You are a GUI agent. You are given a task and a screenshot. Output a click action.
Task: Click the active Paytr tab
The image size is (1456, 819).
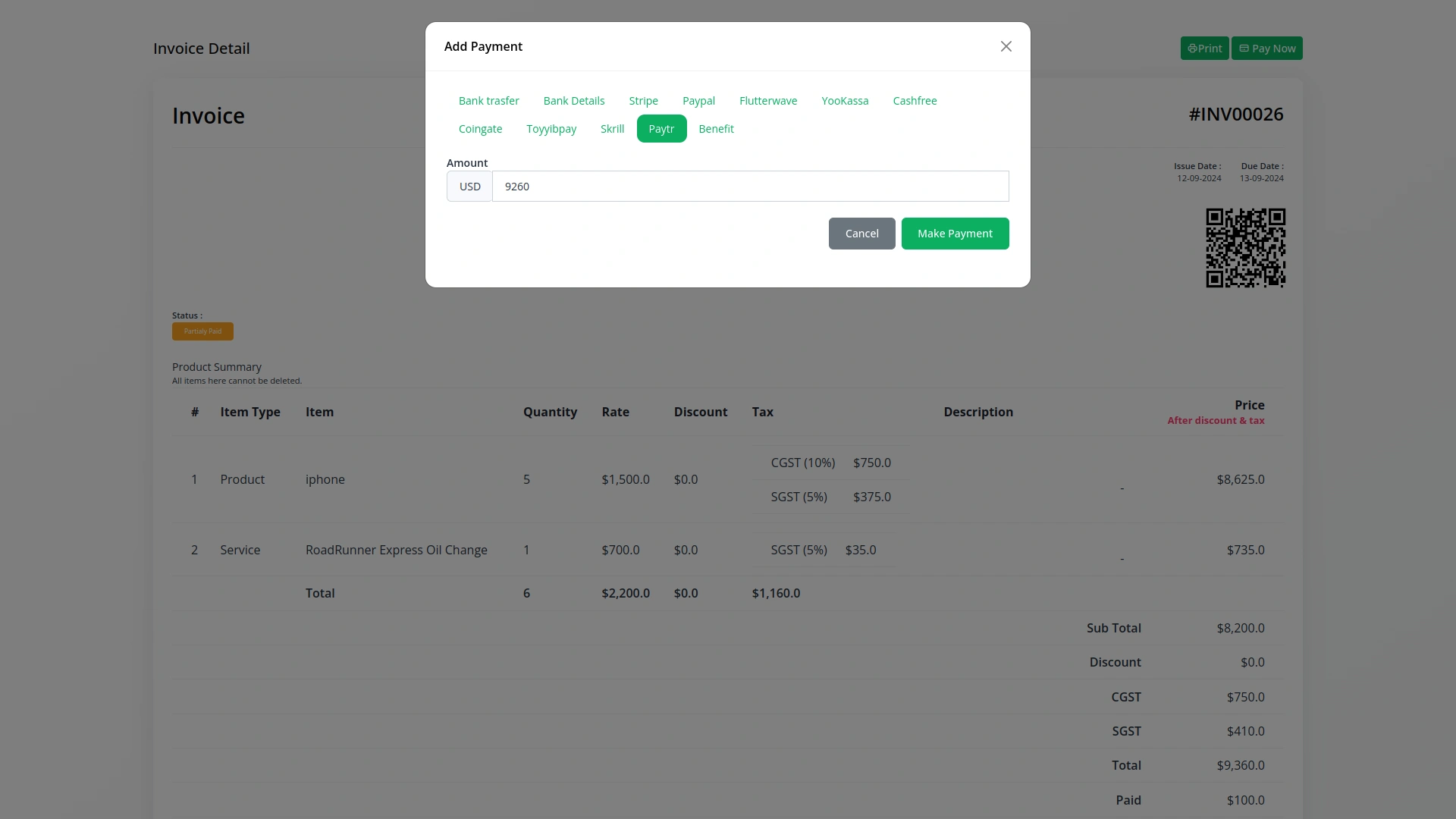(x=661, y=129)
